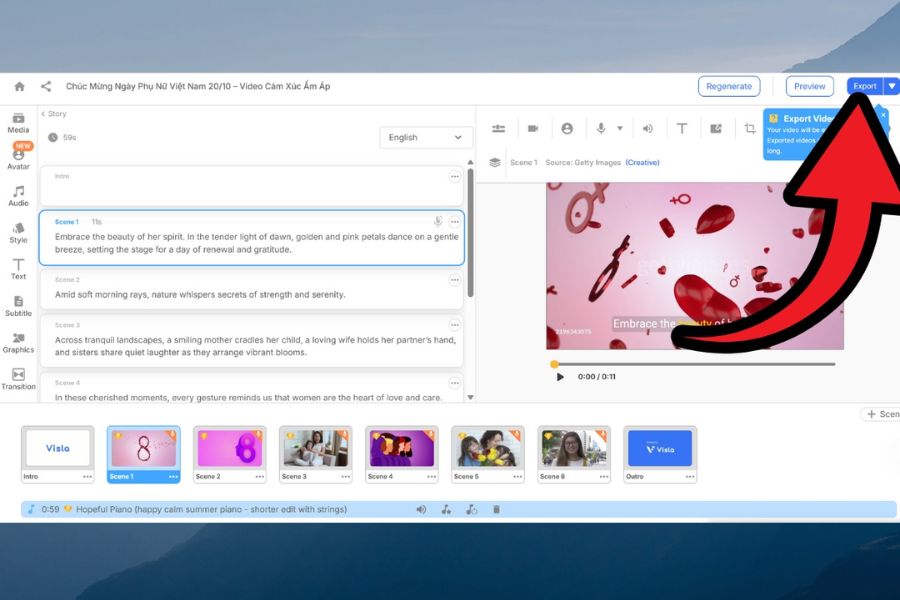The width and height of the screenshot is (900, 600).
Task: Open the Media panel in the sidebar
Action: (x=18, y=123)
